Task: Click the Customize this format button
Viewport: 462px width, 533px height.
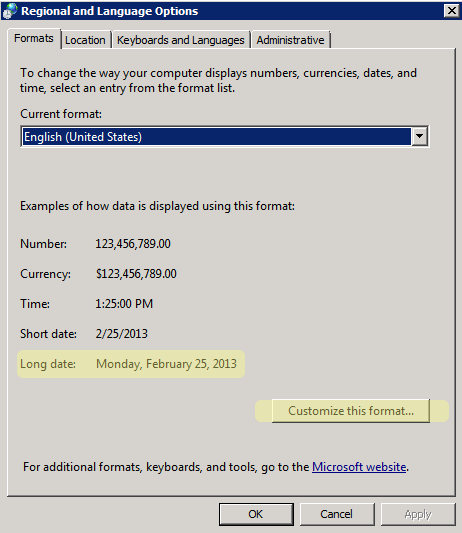Action: pyautogui.click(x=351, y=411)
